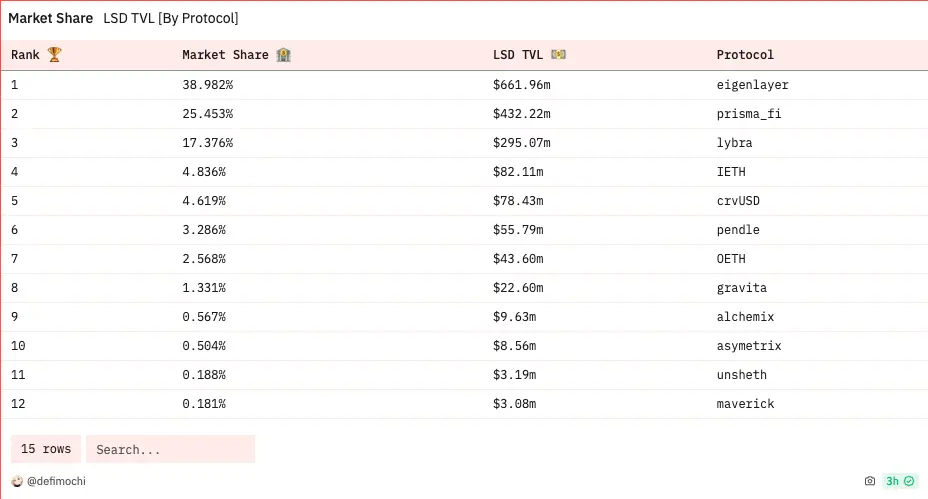Select the eigenlayer protocol cell
Image resolution: width=928 pixels, height=499 pixels.
coord(752,85)
